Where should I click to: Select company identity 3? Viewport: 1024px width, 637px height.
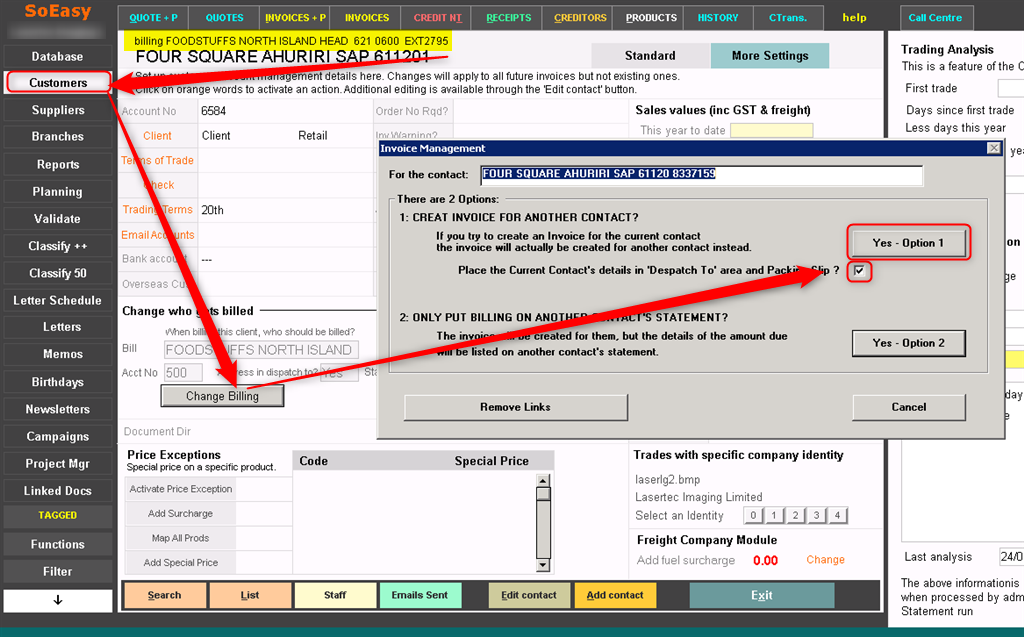[x=816, y=515]
